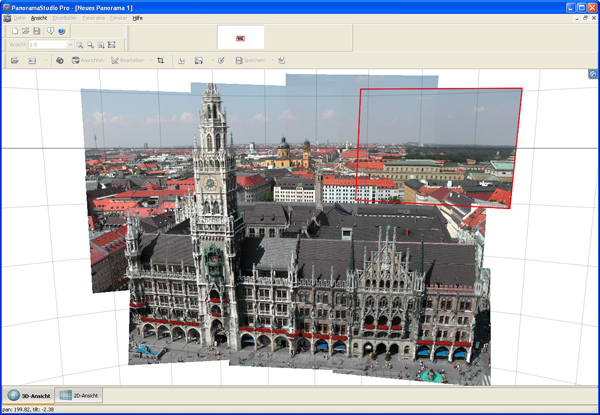The image size is (600, 415).
Task: Click the panorama thumbnail in navigator preview
Action: (x=240, y=38)
